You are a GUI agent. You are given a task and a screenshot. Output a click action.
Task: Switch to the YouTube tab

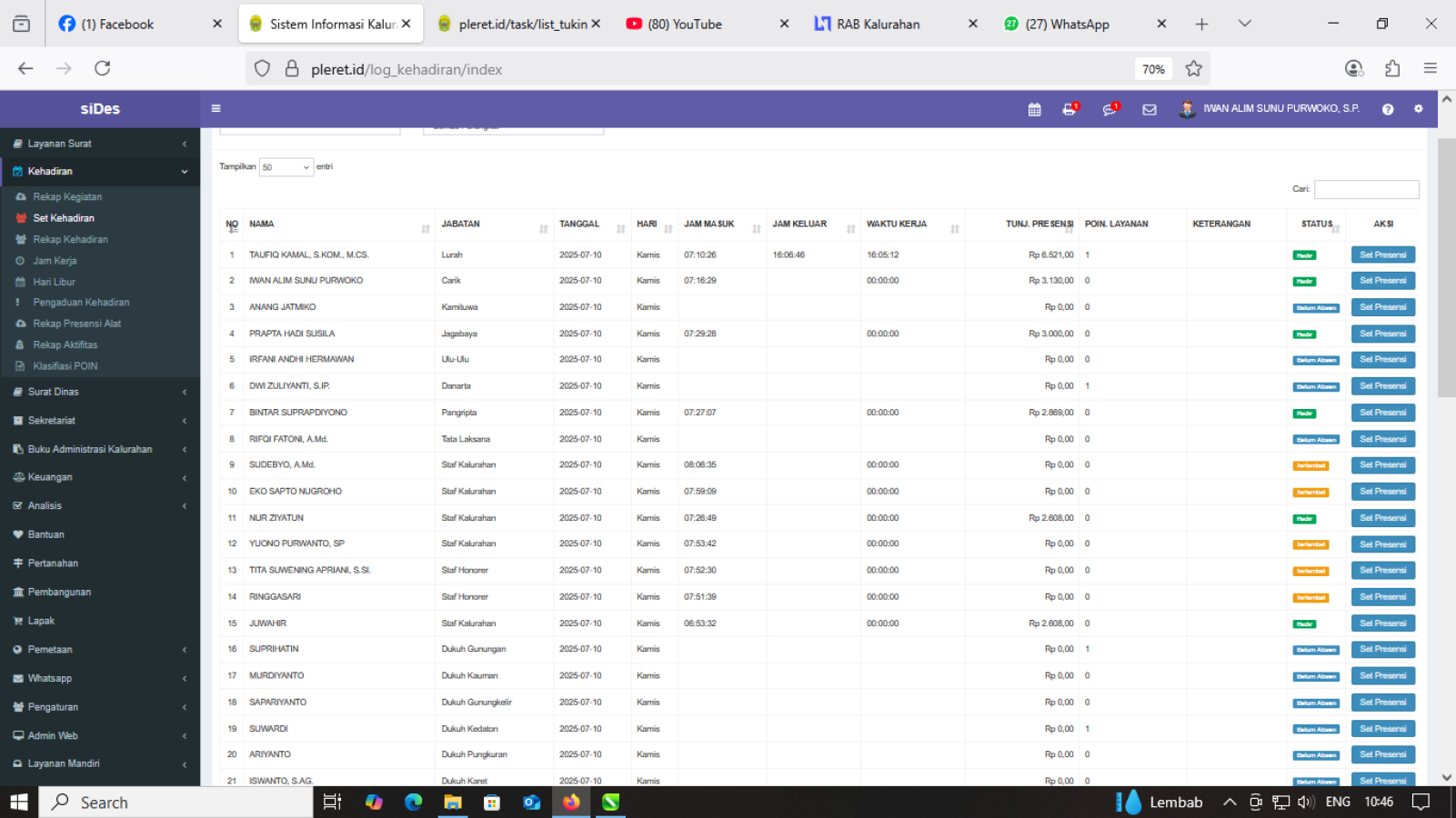(x=707, y=24)
